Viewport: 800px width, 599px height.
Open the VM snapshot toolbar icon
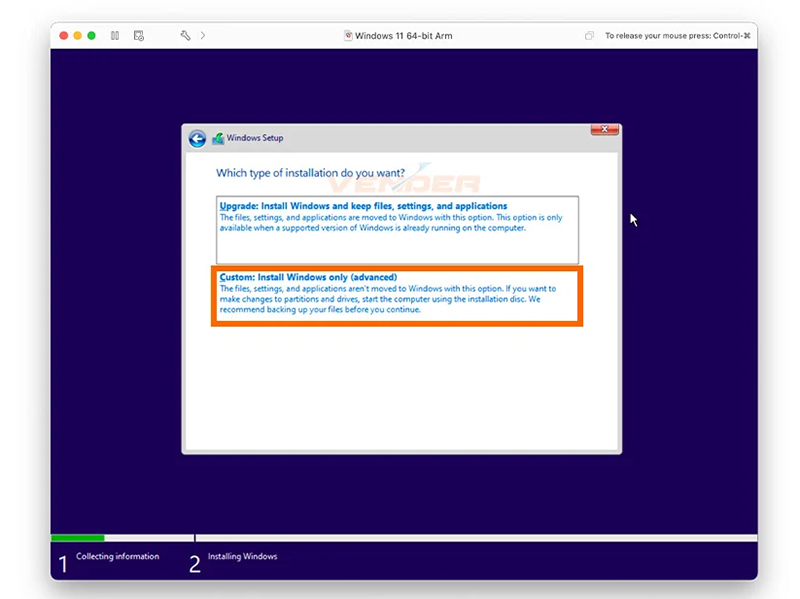point(139,36)
